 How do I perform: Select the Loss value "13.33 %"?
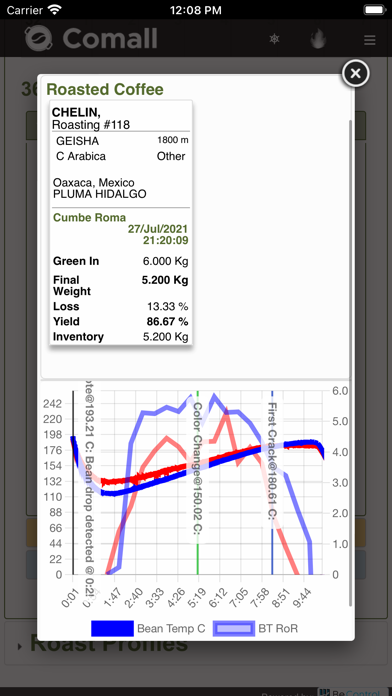pos(168,307)
